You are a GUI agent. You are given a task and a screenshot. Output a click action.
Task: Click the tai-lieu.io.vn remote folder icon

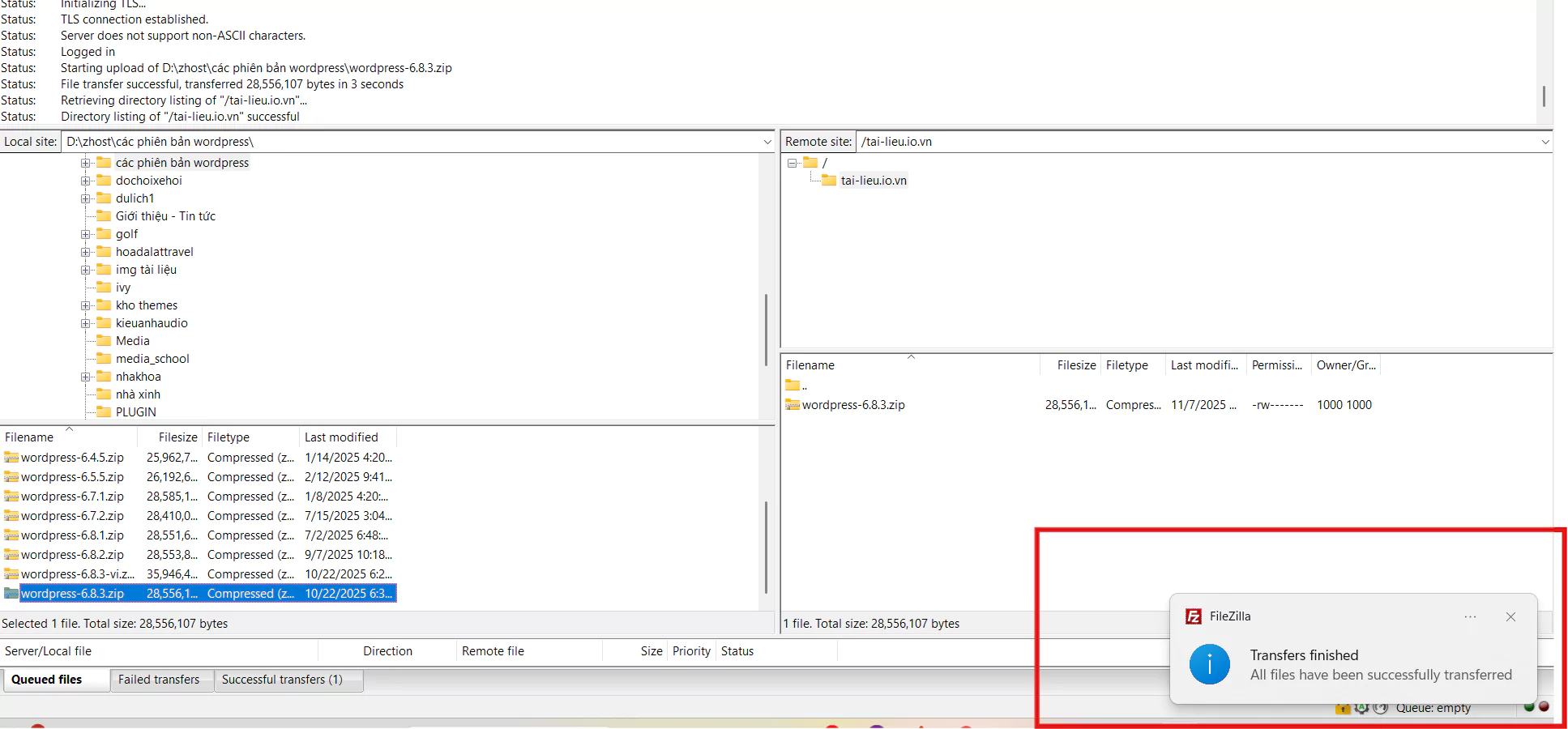click(x=828, y=181)
